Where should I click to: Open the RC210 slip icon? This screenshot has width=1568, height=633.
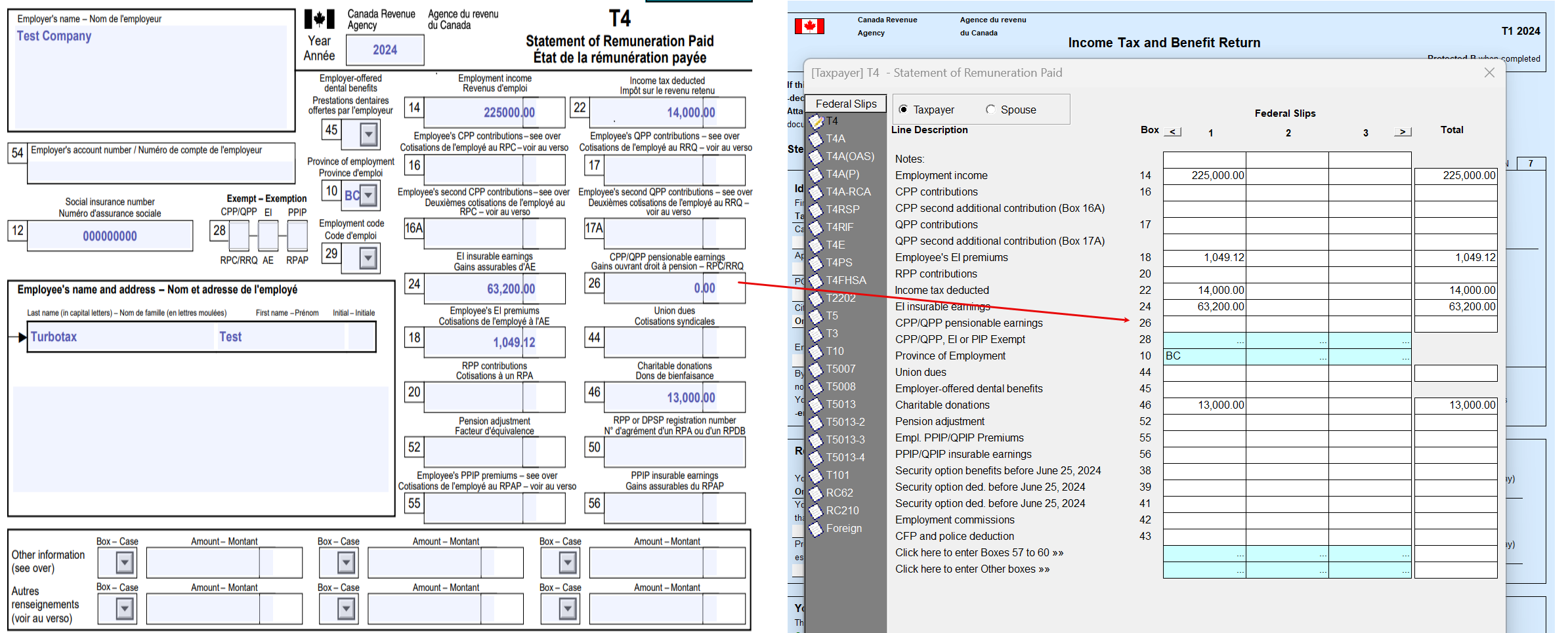tap(816, 511)
